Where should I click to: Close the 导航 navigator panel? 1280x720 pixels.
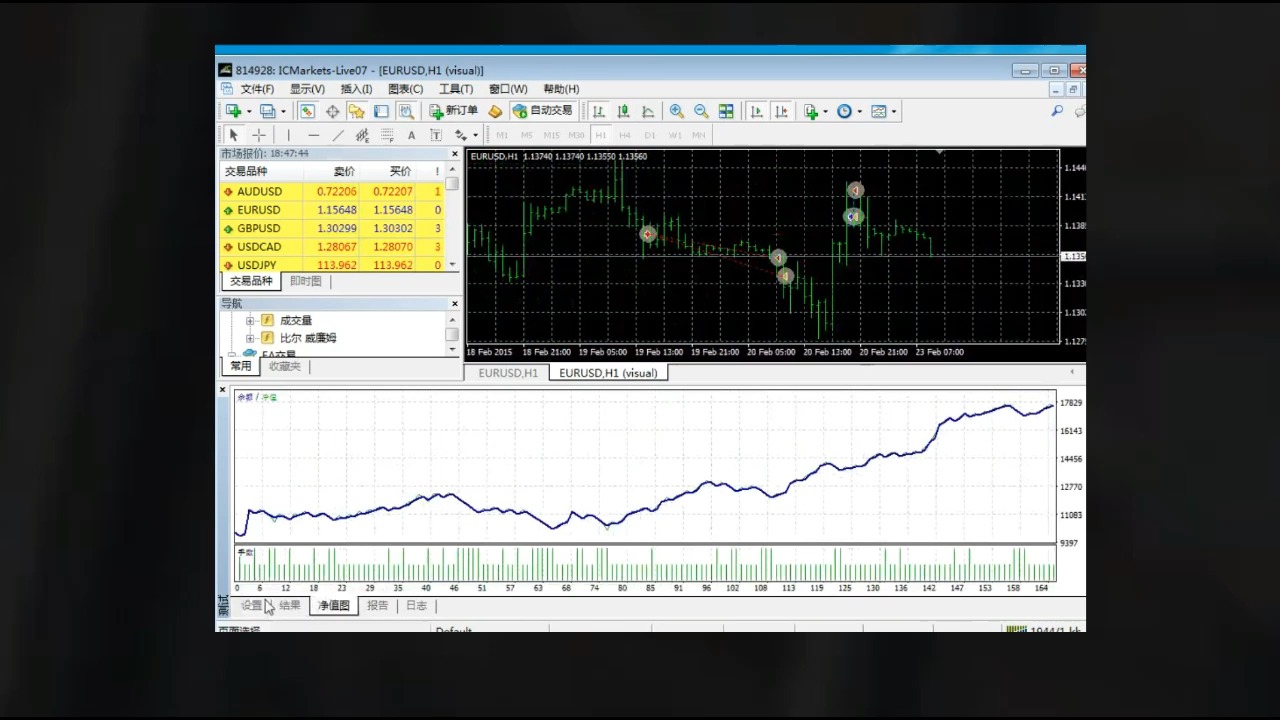(454, 304)
